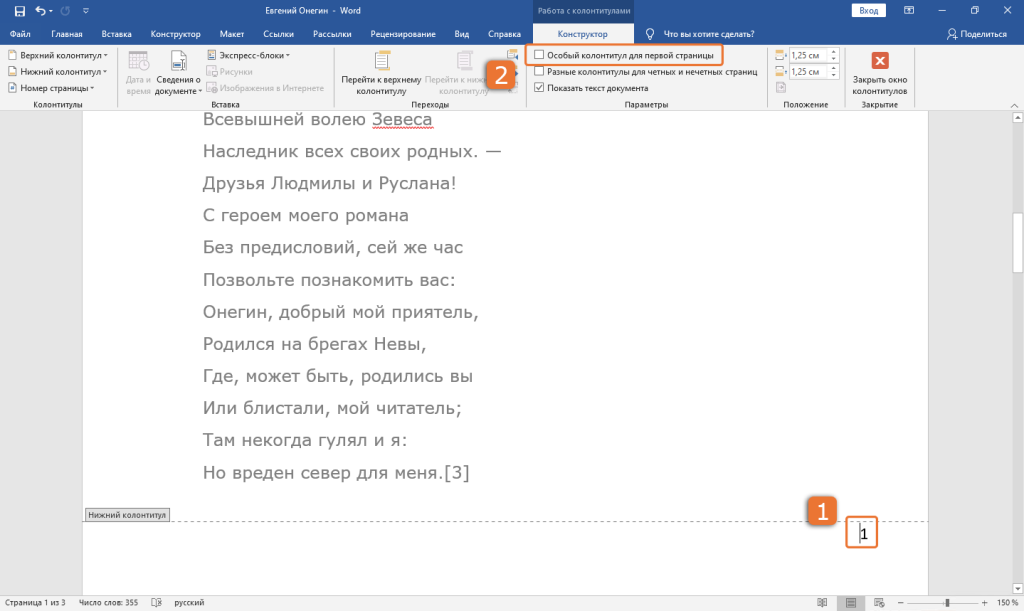
Task: Open the Вид ribbon tab
Action: [x=462, y=34]
